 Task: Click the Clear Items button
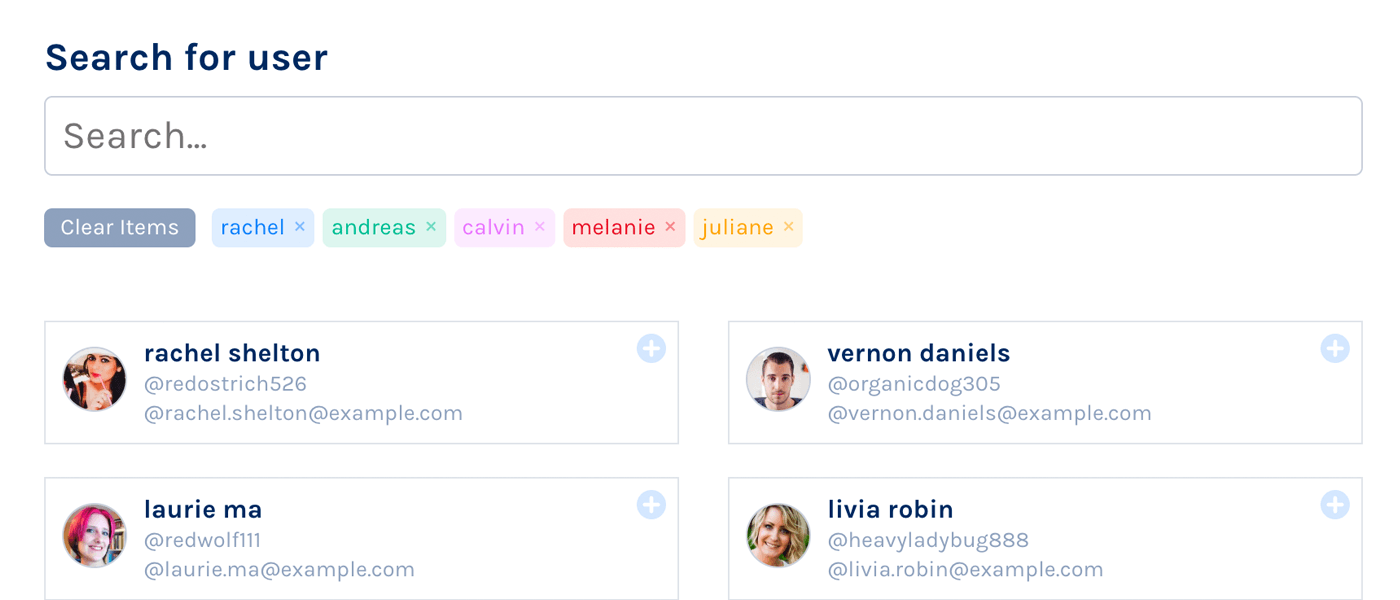[120, 228]
